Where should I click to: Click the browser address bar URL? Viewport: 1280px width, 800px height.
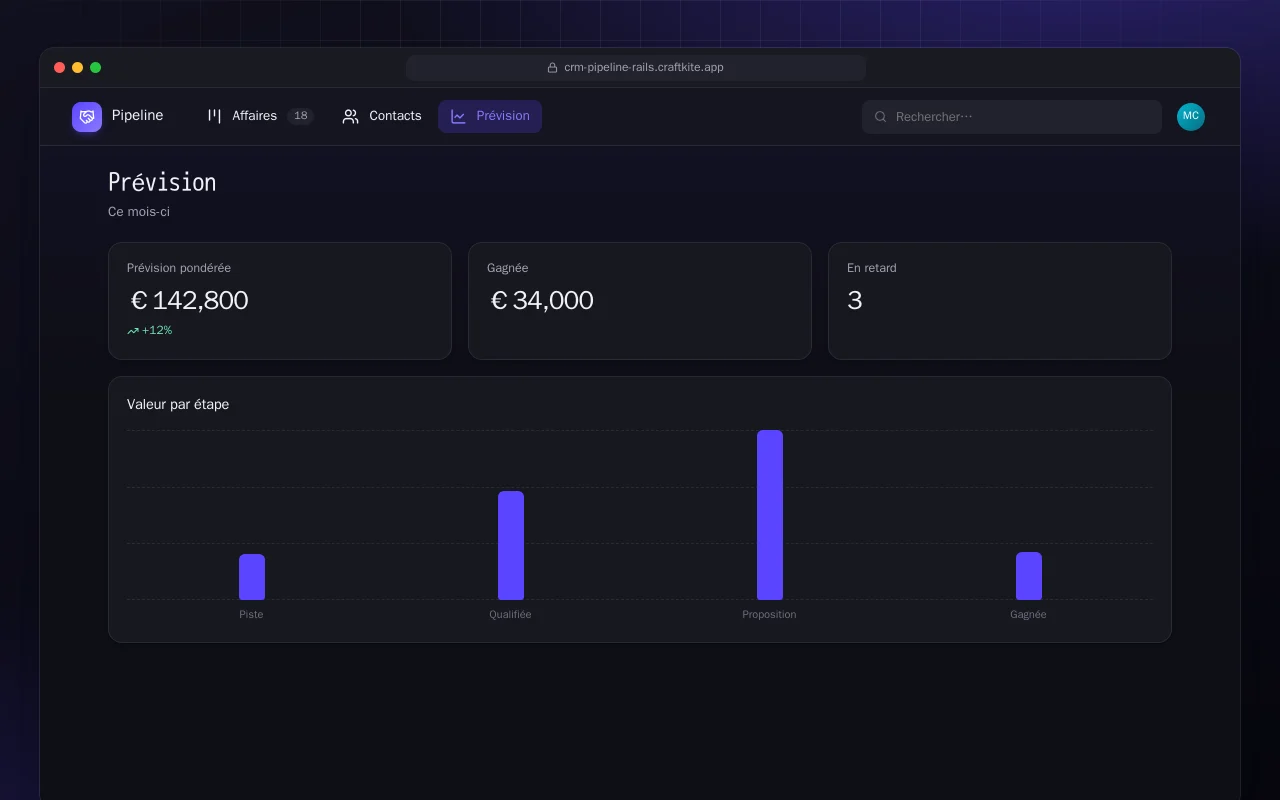point(644,68)
